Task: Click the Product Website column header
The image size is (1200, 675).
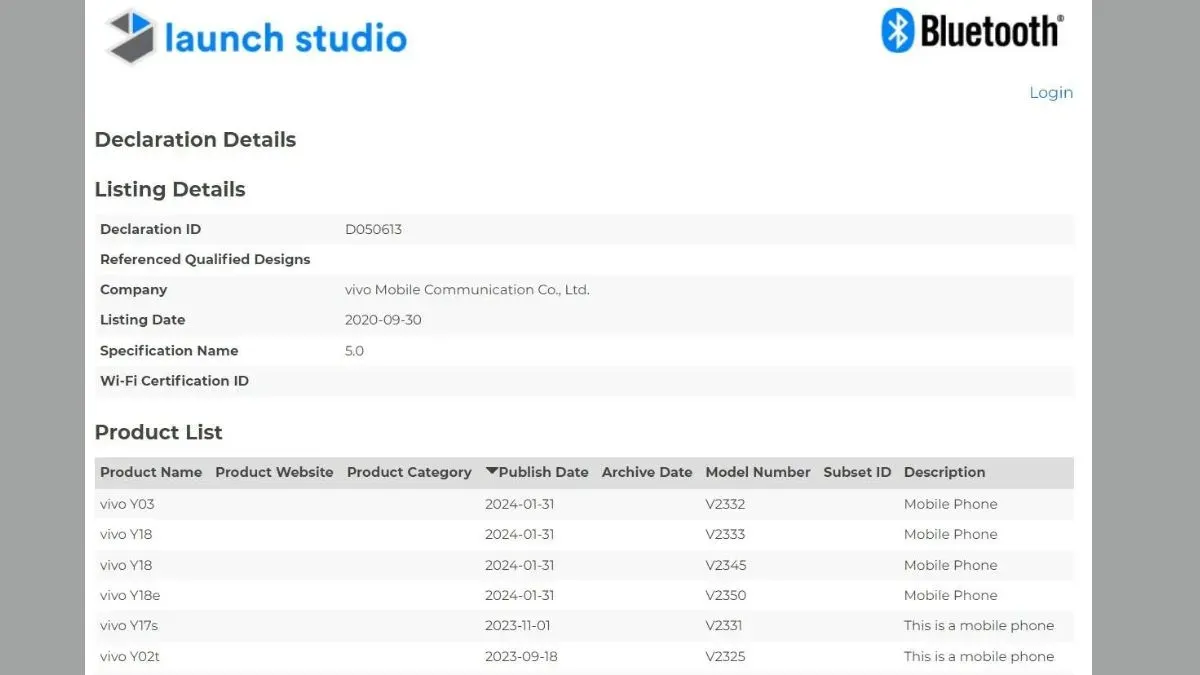Action: pyautogui.click(x=274, y=472)
